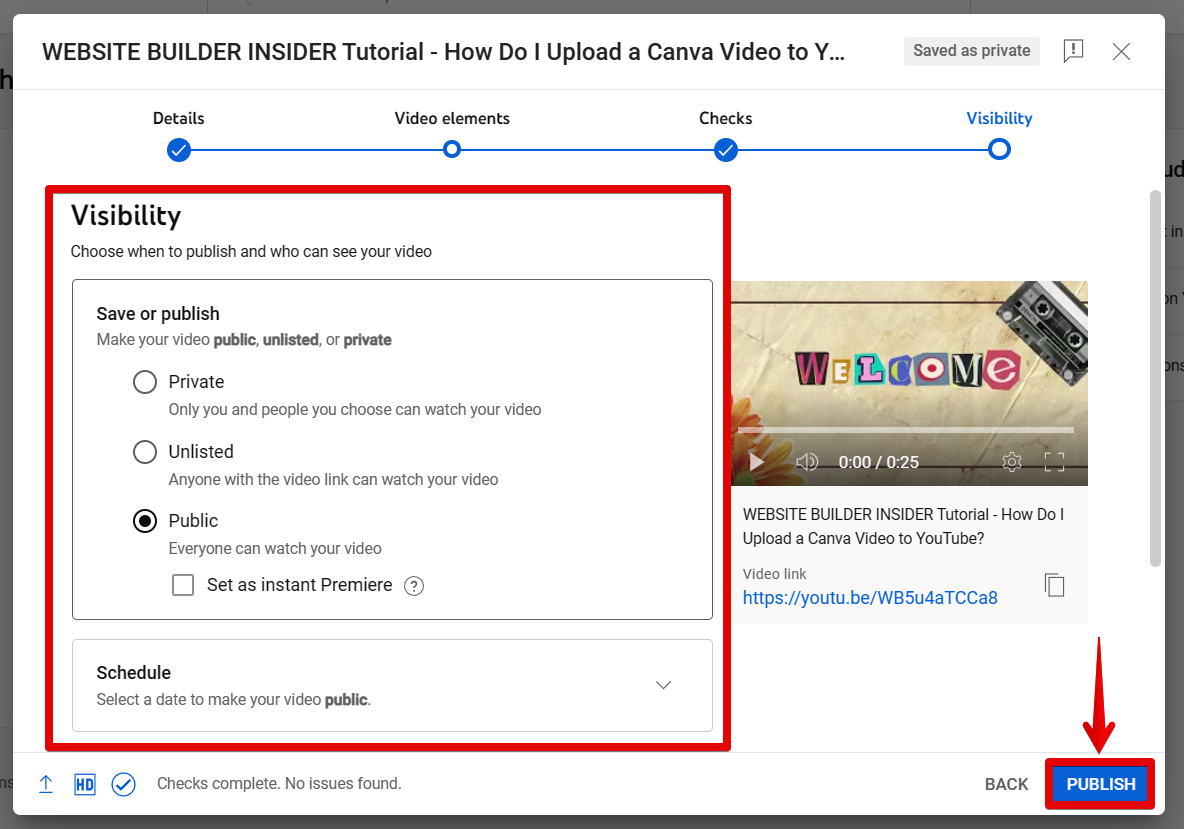Select the Unlisted visibility option
This screenshot has width=1184, height=829.
(145, 452)
